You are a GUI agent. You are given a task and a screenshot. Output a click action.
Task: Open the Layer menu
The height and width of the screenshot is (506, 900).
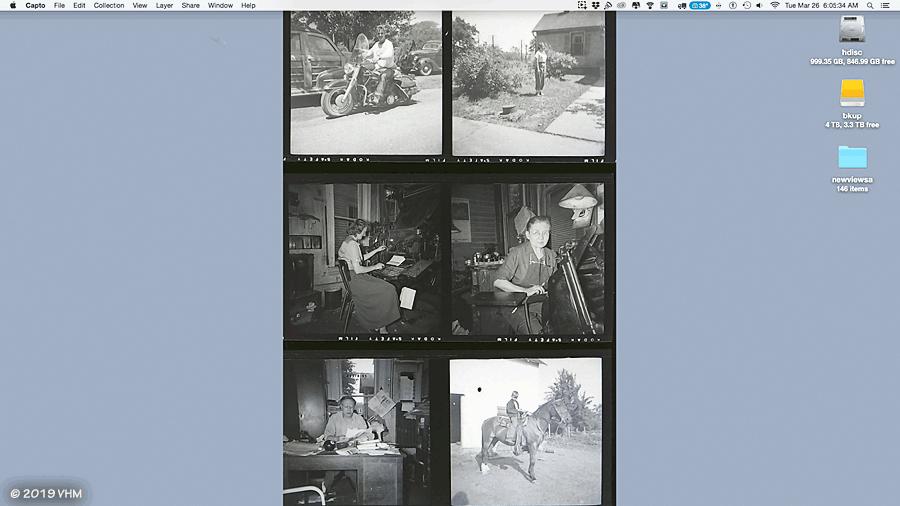[164, 5]
